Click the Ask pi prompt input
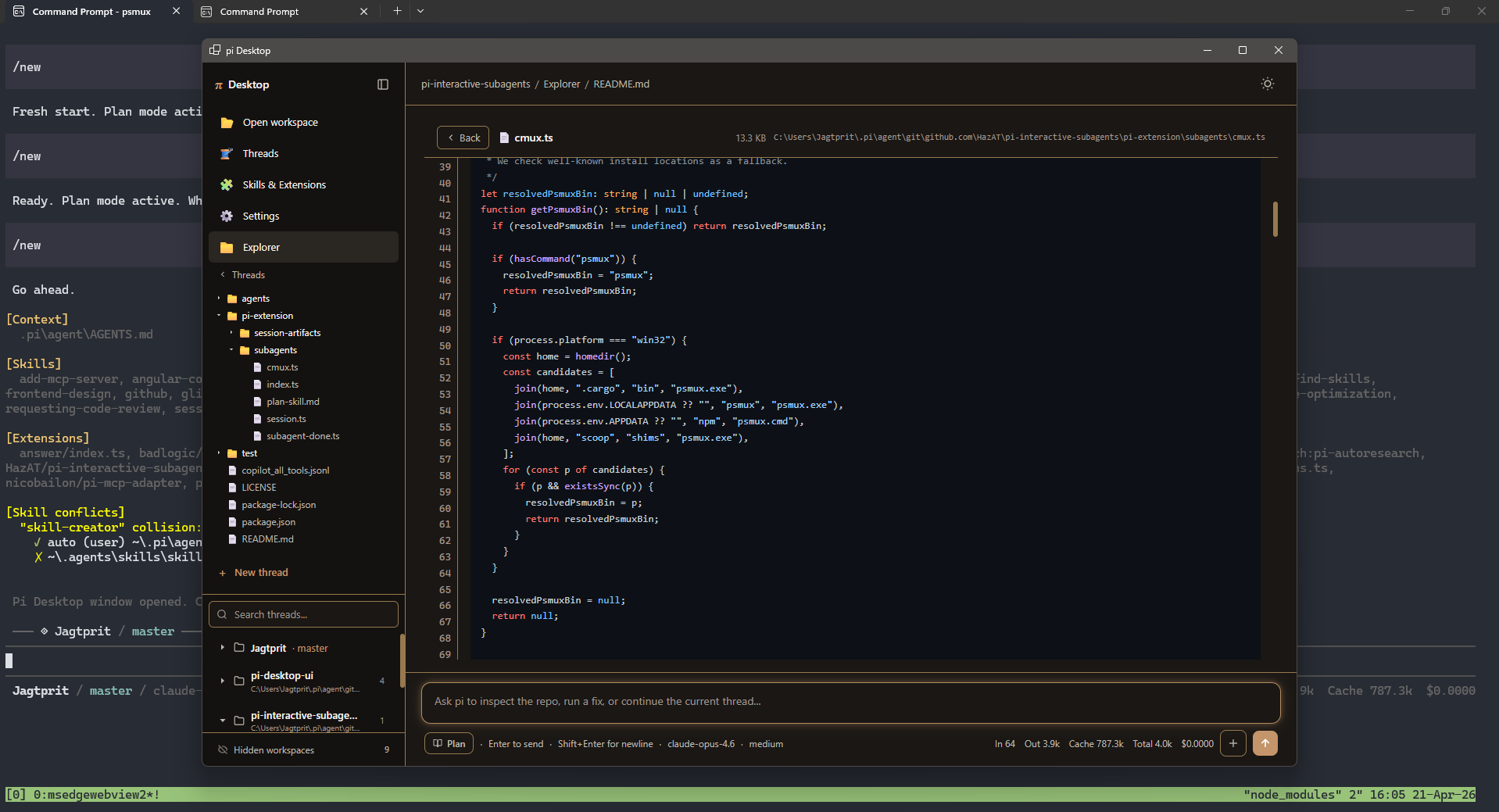 (x=850, y=702)
